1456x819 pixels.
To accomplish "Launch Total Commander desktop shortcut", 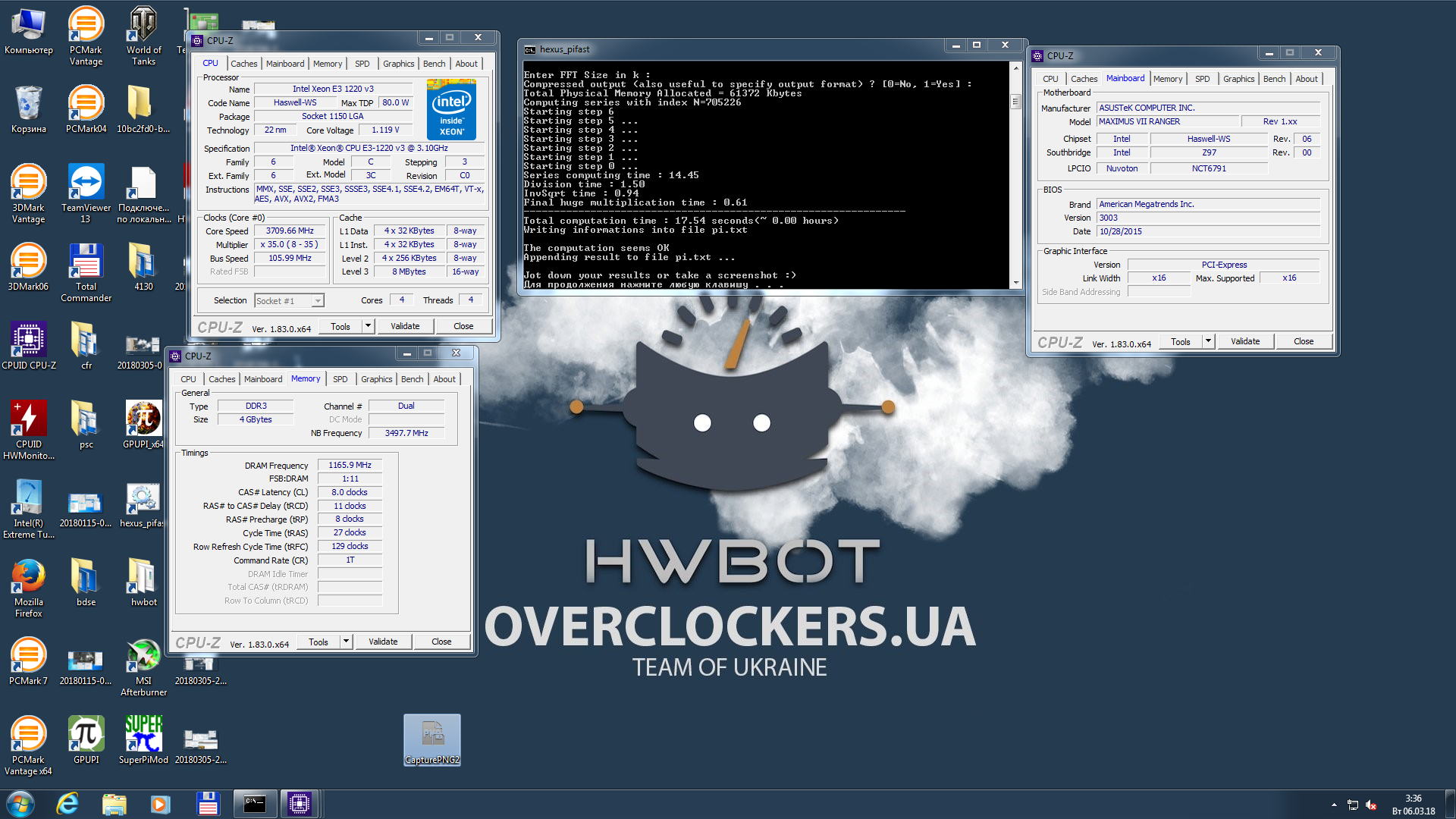I will [x=86, y=272].
